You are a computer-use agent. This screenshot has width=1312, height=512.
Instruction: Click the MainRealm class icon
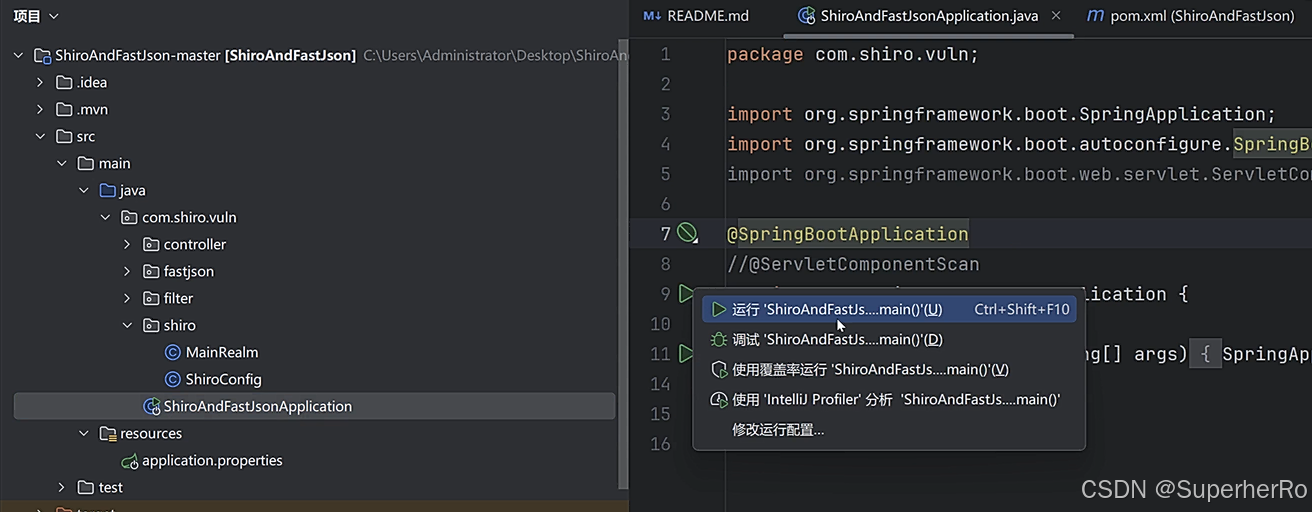173,352
